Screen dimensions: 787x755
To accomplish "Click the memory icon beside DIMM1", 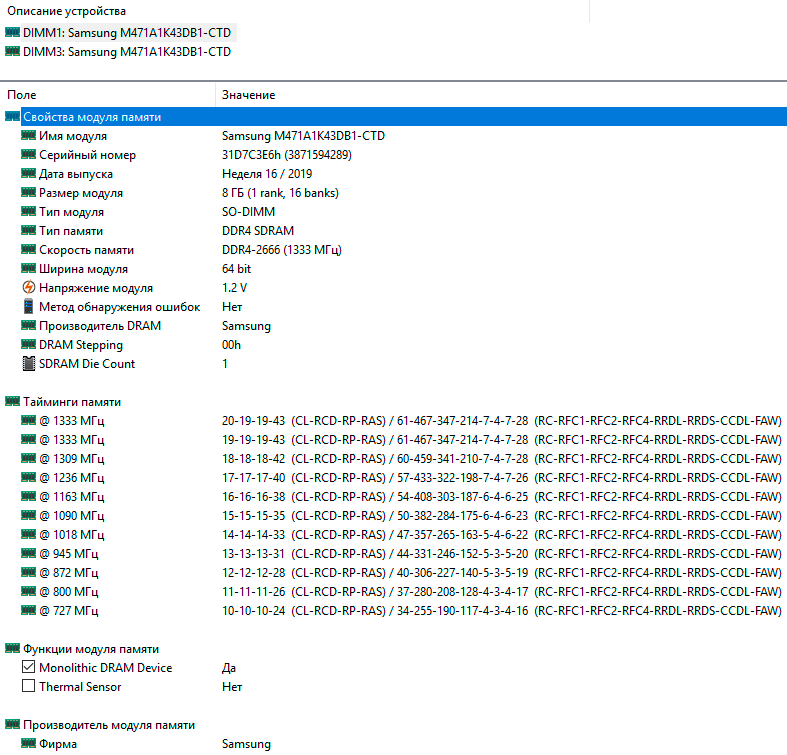I will [x=13, y=32].
